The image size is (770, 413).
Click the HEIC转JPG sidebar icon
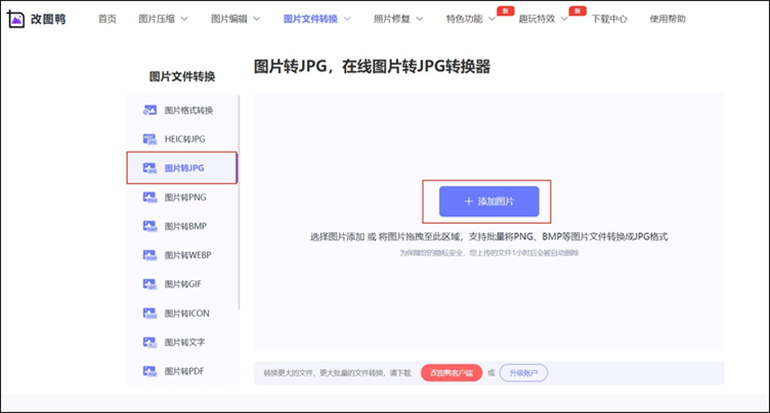coord(150,139)
